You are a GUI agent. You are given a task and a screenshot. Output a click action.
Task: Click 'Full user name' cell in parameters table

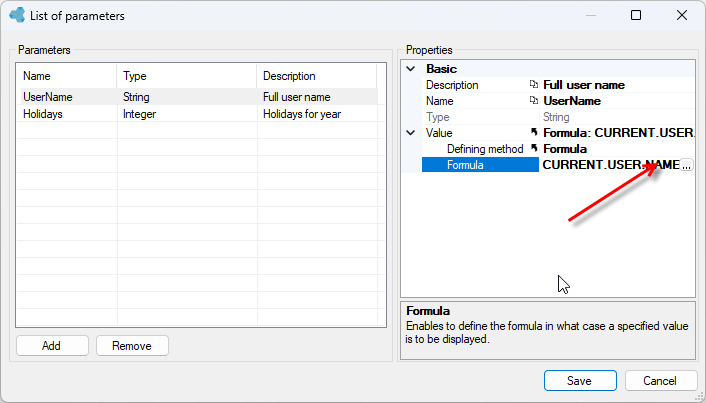click(317, 97)
